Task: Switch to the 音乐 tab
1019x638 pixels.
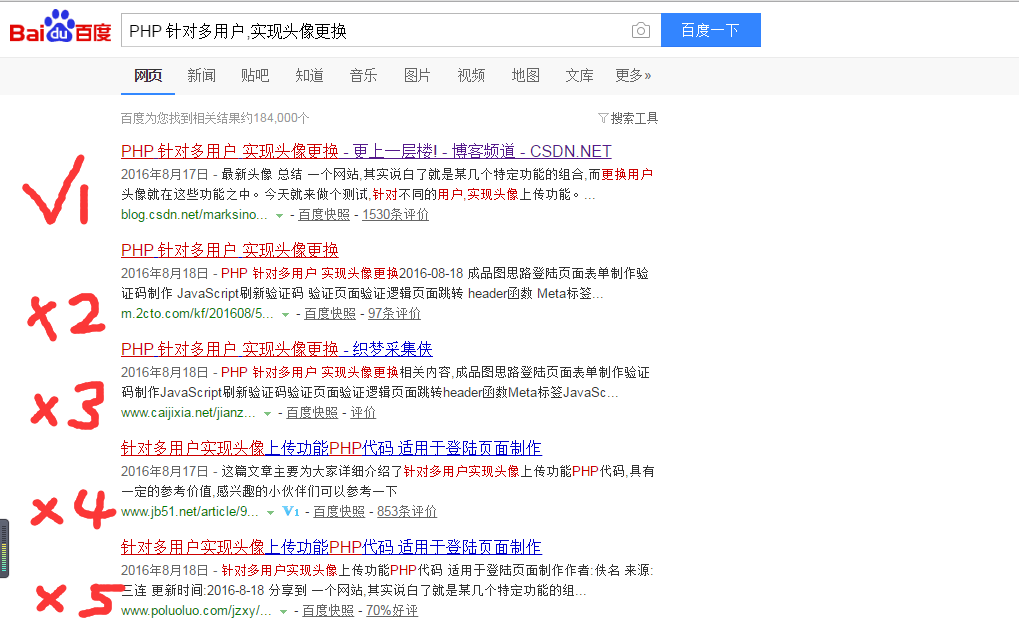Action: tap(363, 75)
